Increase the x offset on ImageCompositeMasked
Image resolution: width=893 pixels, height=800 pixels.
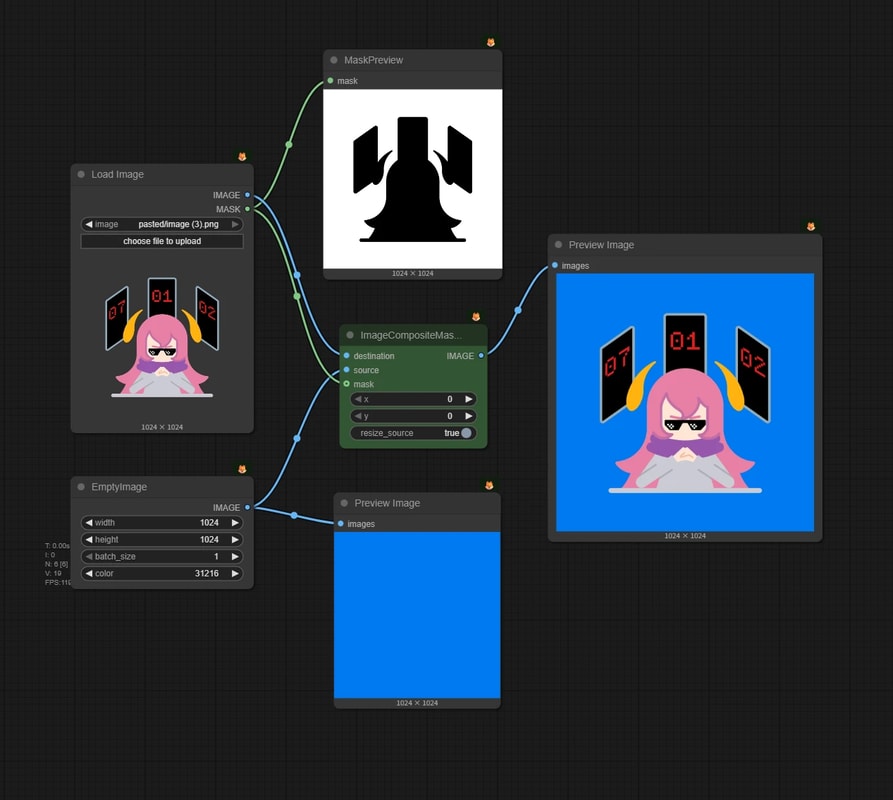[x=468, y=399]
